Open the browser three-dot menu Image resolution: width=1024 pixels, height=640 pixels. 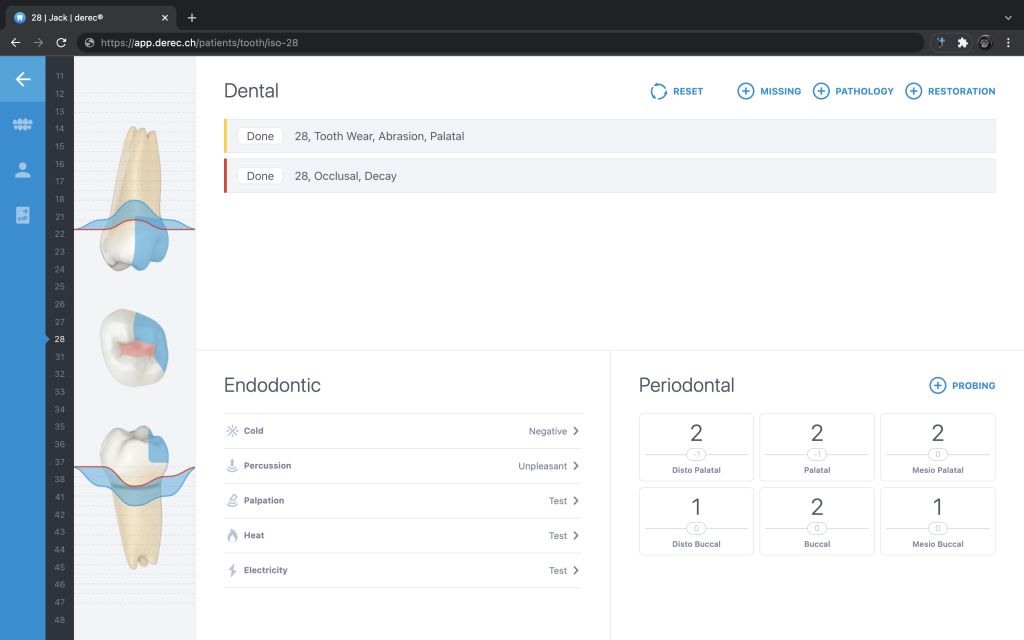click(1008, 42)
